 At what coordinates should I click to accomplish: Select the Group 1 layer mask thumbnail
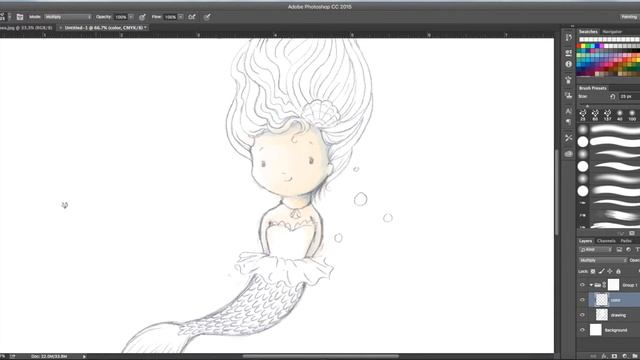613,285
